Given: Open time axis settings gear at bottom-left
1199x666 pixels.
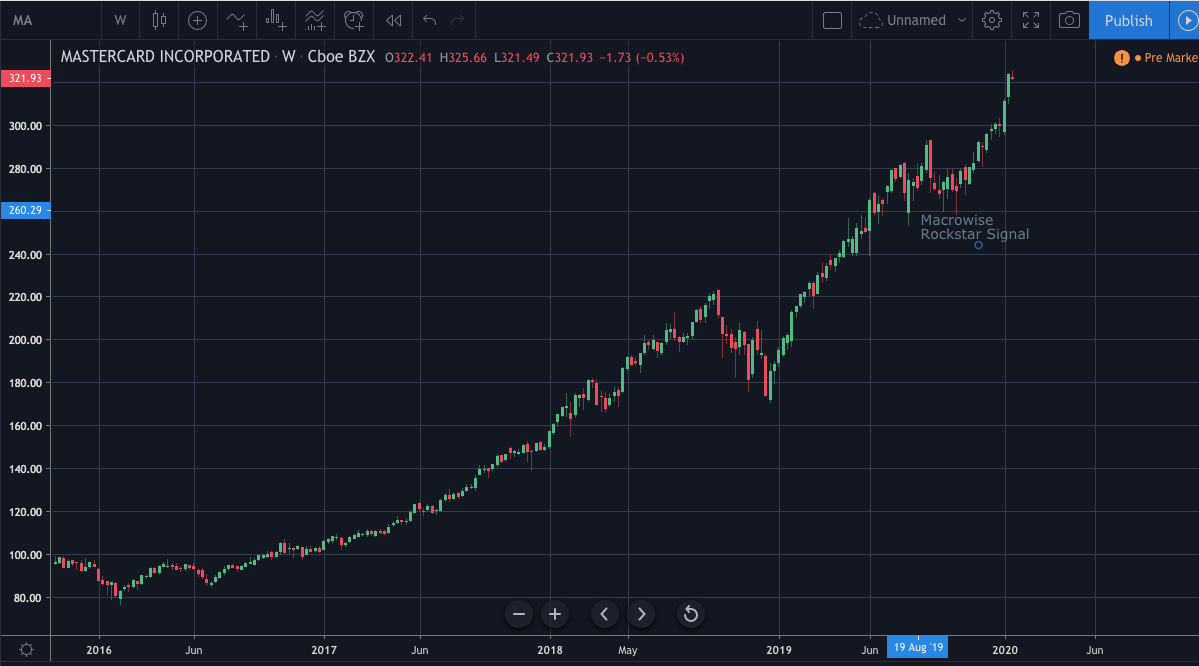Looking at the screenshot, I should click(26, 650).
